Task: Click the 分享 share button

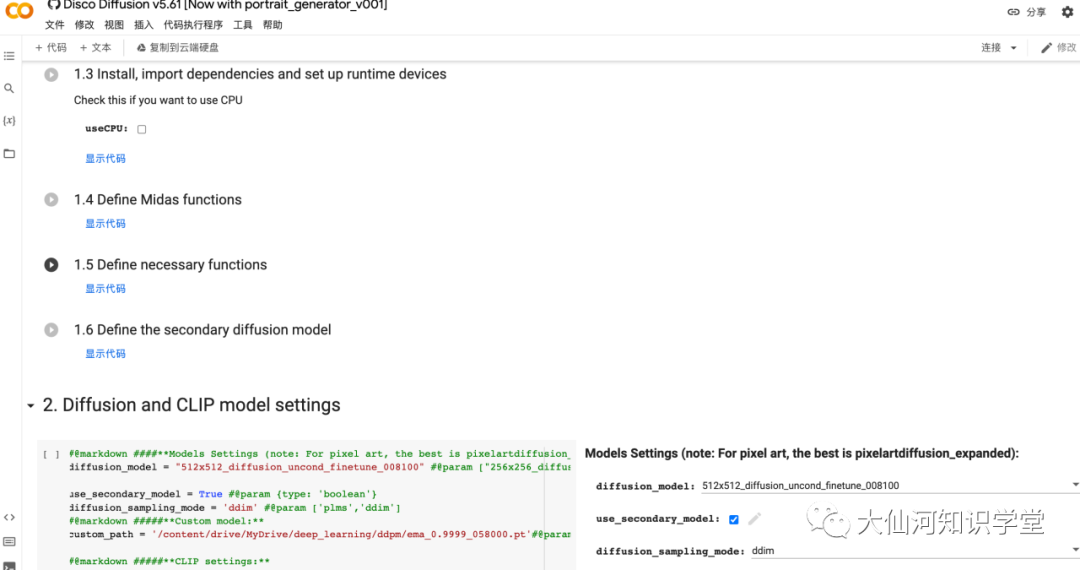Action: pos(1027,12)
